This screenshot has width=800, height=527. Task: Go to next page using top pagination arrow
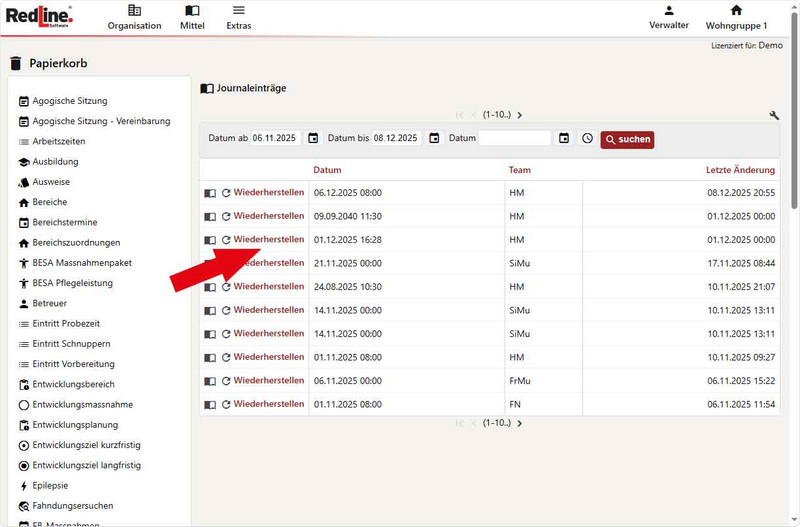(520, 115)
